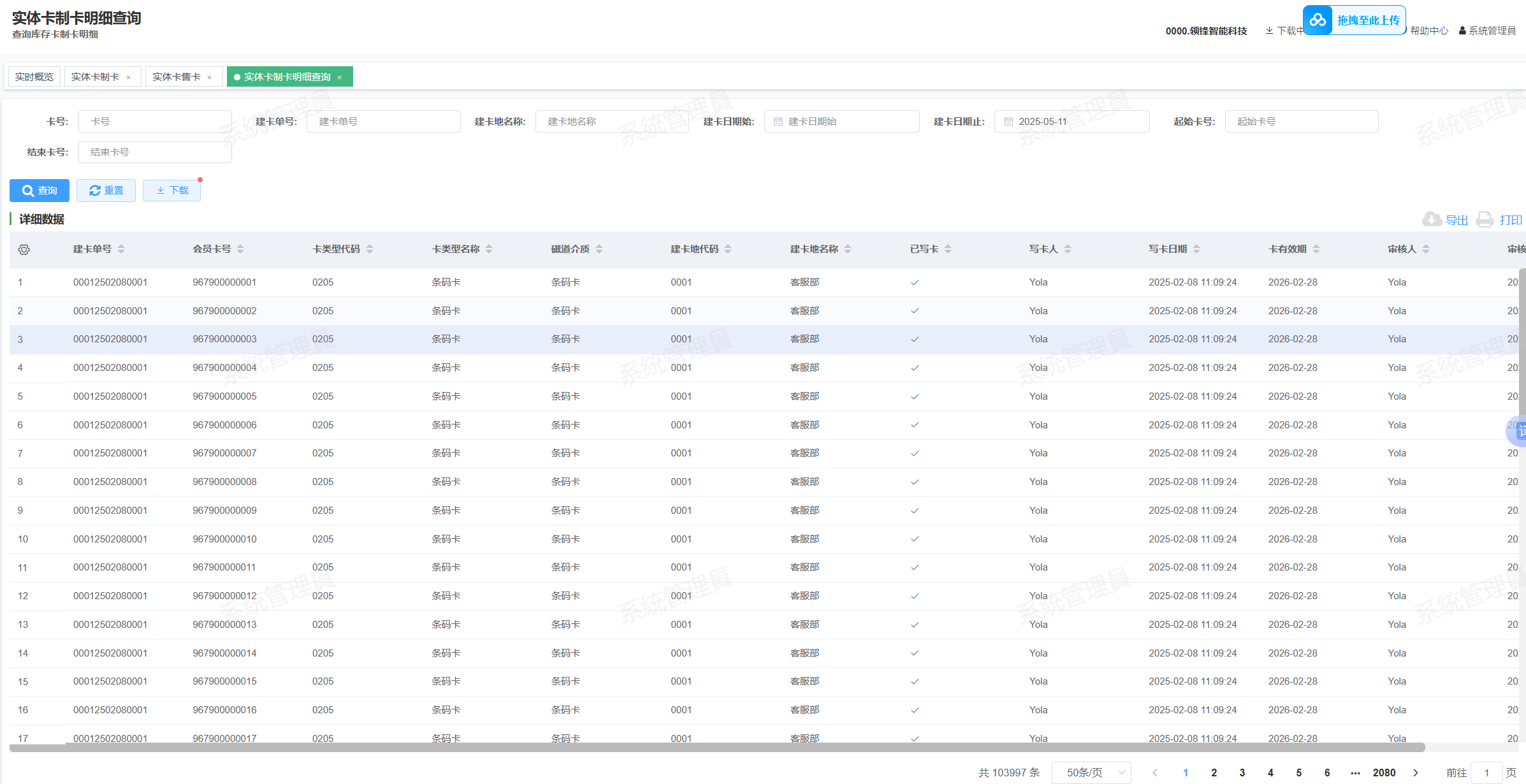Close the 实体卡售卡 tab
Viewport: 1526px width, 784px height.
[x=210, y=77]
